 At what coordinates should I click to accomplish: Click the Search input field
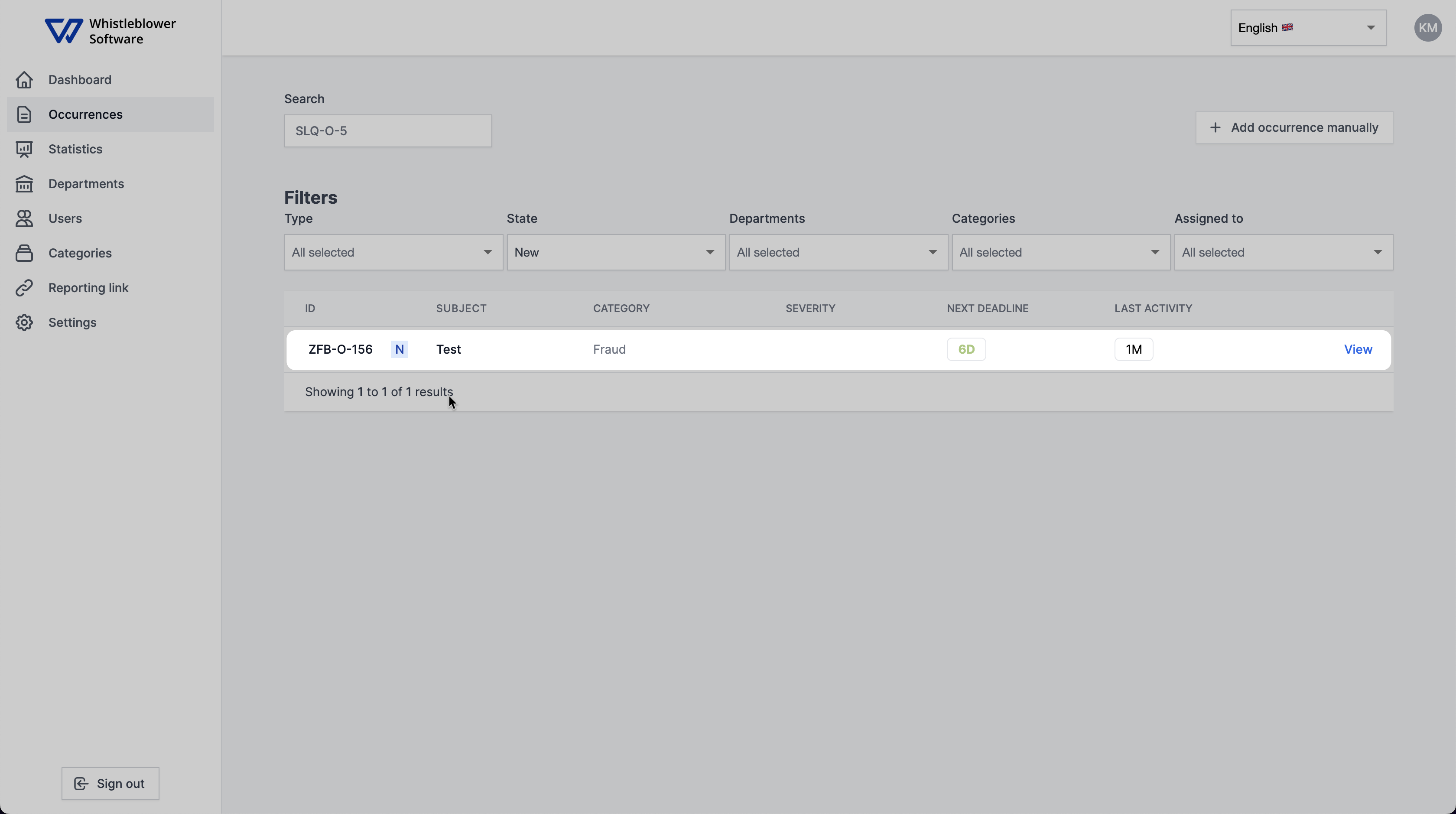tap(388, 131)
